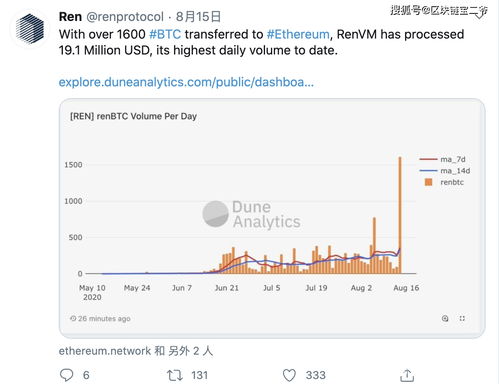Image resolution: width=499 pixels, height=384 pixels.
Task: Expand chart with fullscreen icon
Action: [462, 318]
